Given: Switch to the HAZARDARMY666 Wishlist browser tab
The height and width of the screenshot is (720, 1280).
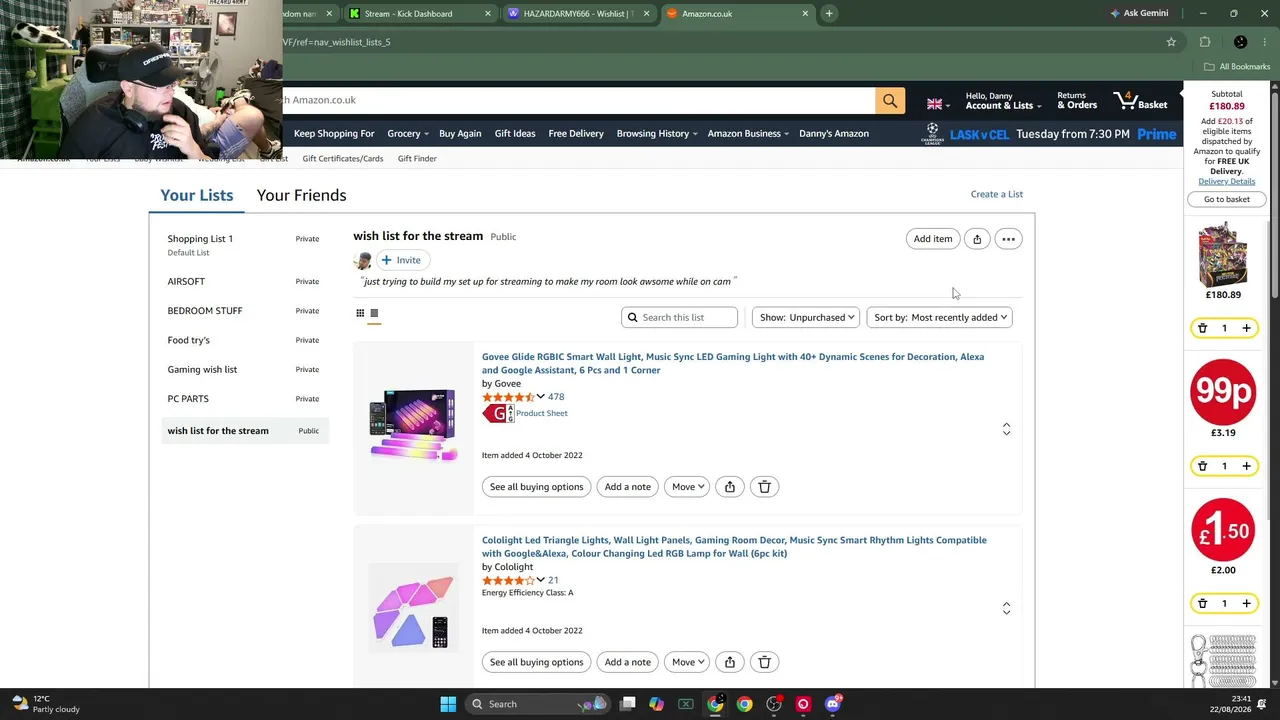Looking at the screenshot, I should tap(579, 13).
